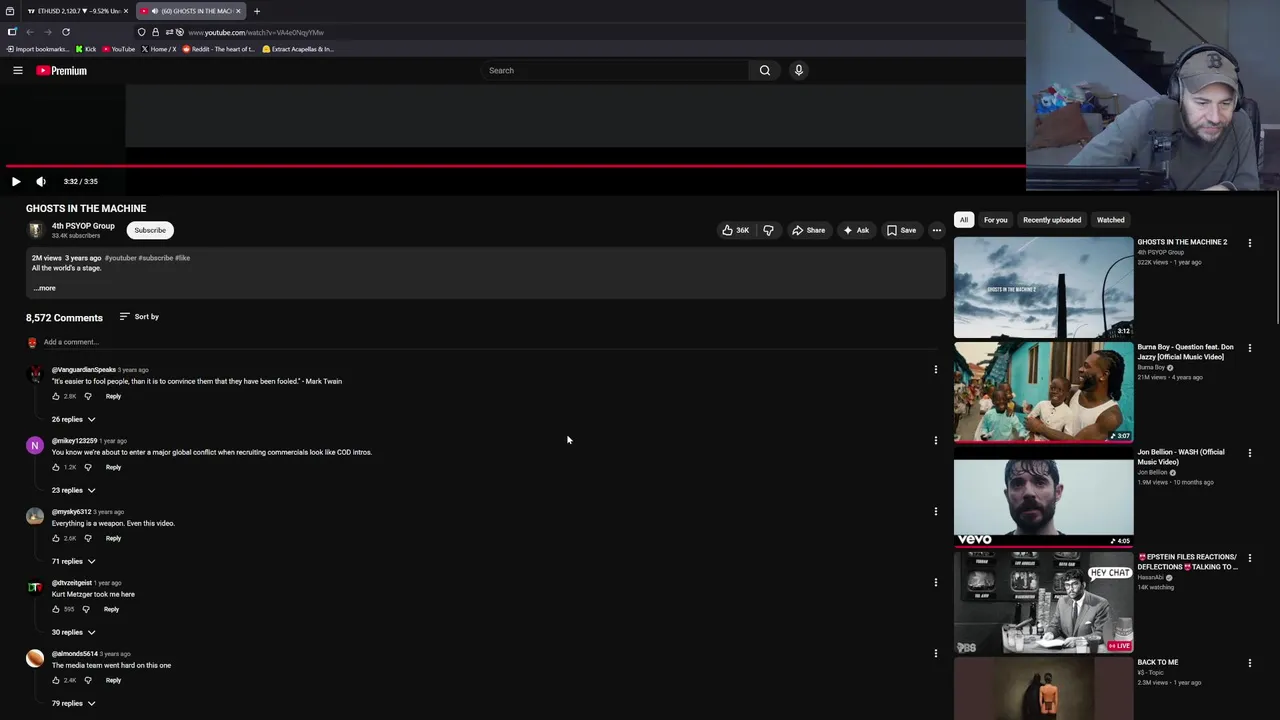This screenshot has height=720, width=1280.
Task: Open Burna Boy Question video thumbnail
Action: (1043, 392)
